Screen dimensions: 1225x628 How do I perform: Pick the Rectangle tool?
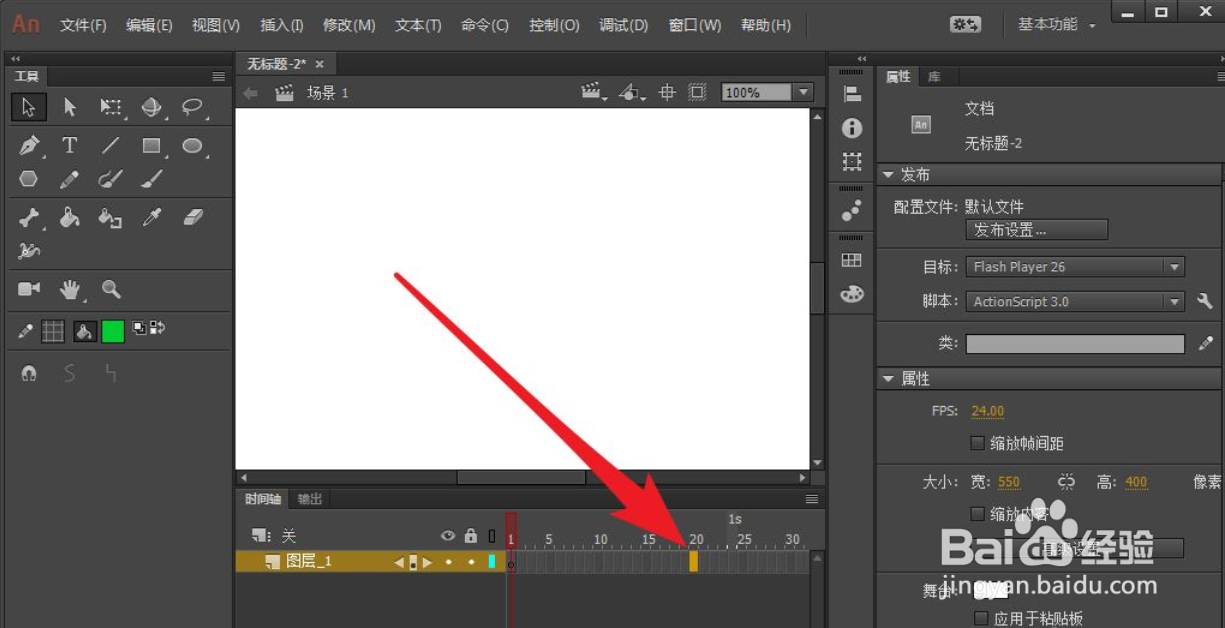151,146
